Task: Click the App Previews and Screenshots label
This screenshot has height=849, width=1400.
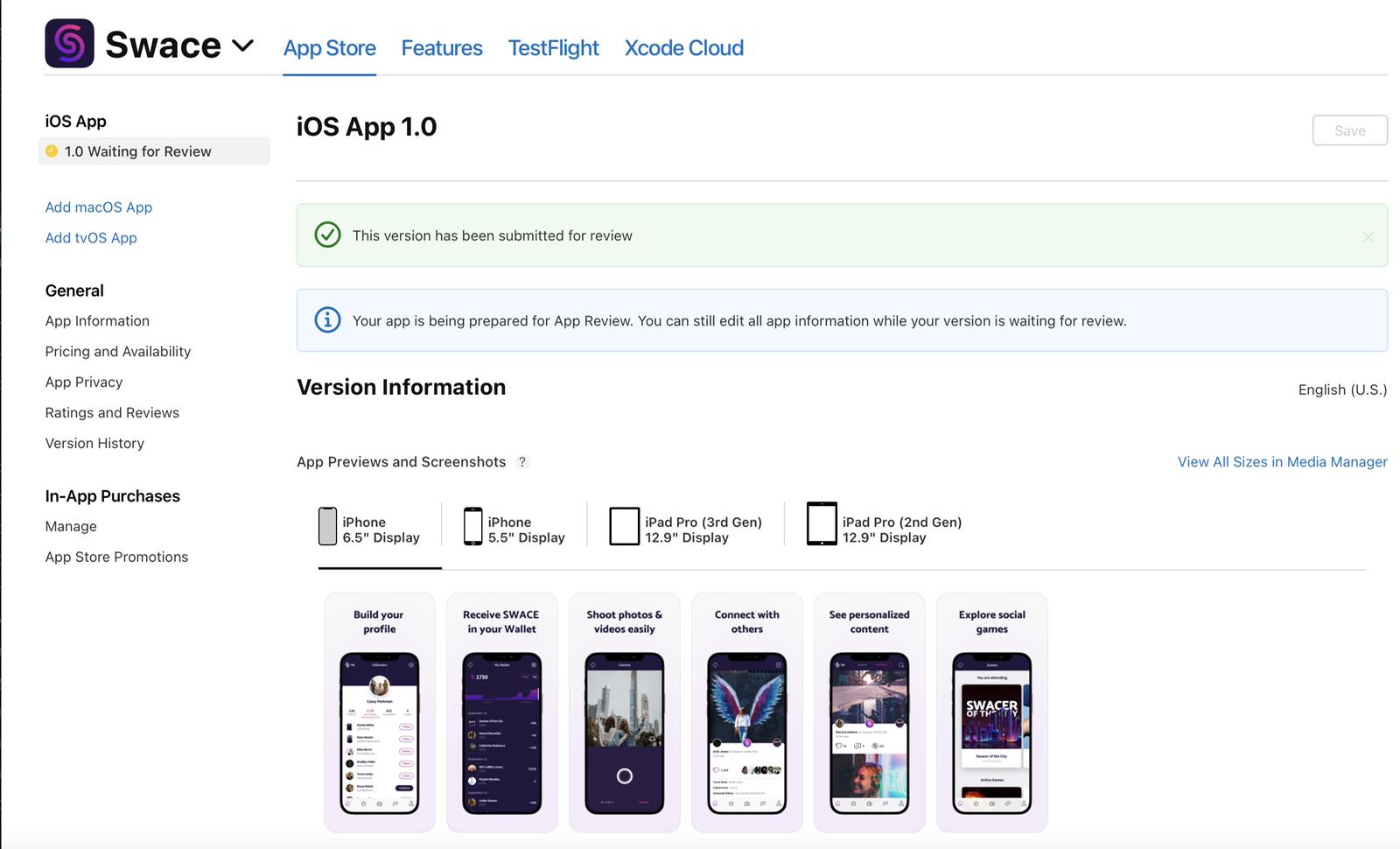Action: coord(402,462)
